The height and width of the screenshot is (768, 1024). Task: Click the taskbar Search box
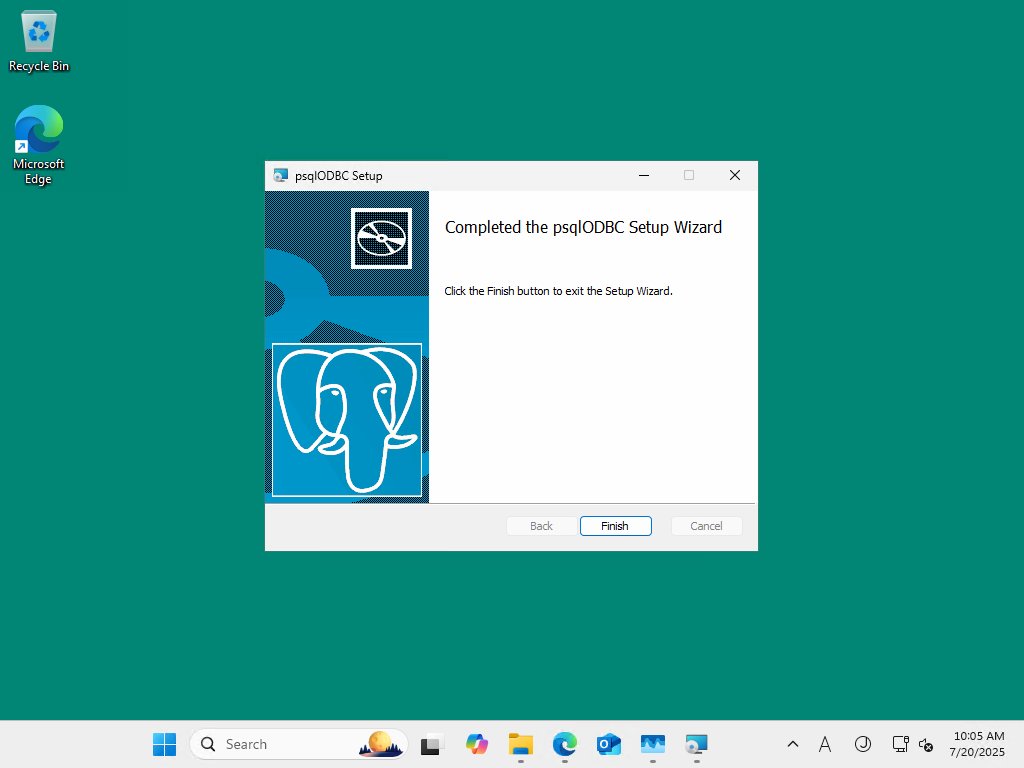click(x=299, y=744)
